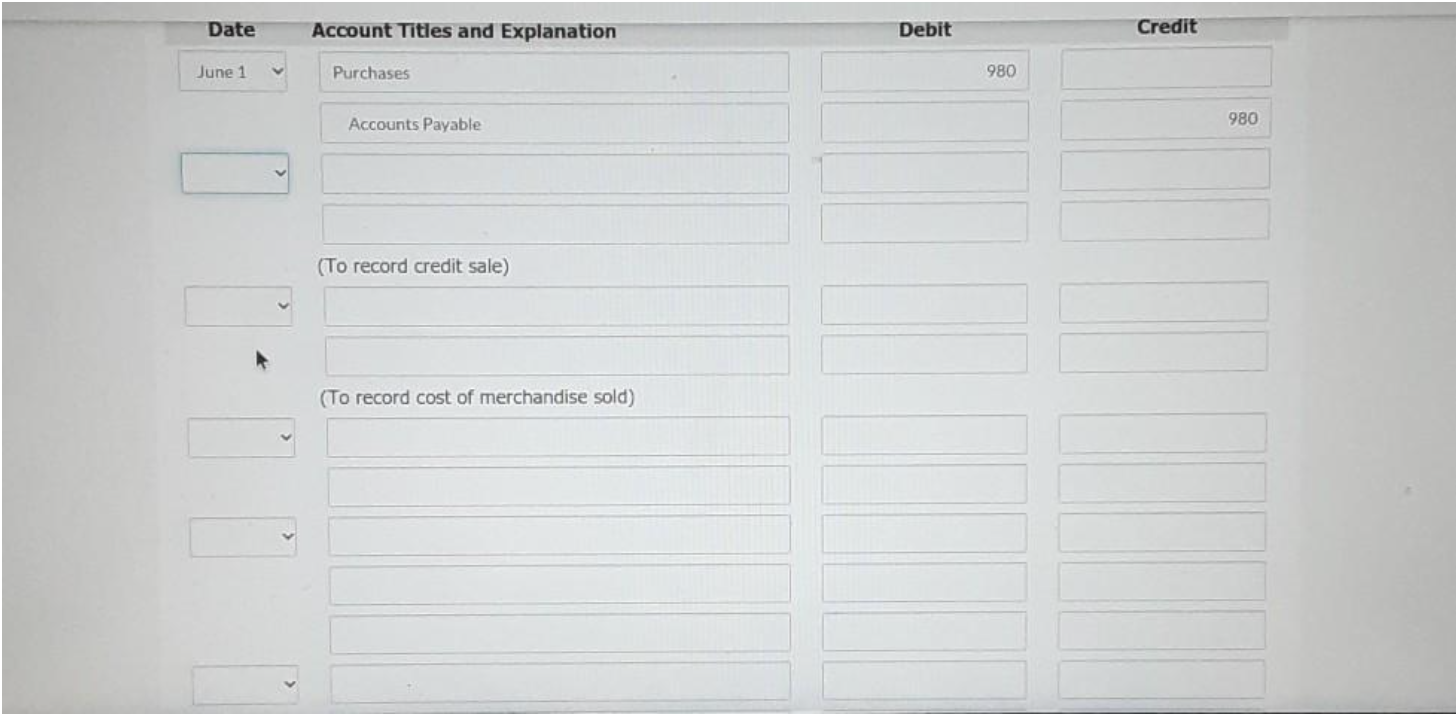Click the 980 debit amount for Purchases

point(923,71)
